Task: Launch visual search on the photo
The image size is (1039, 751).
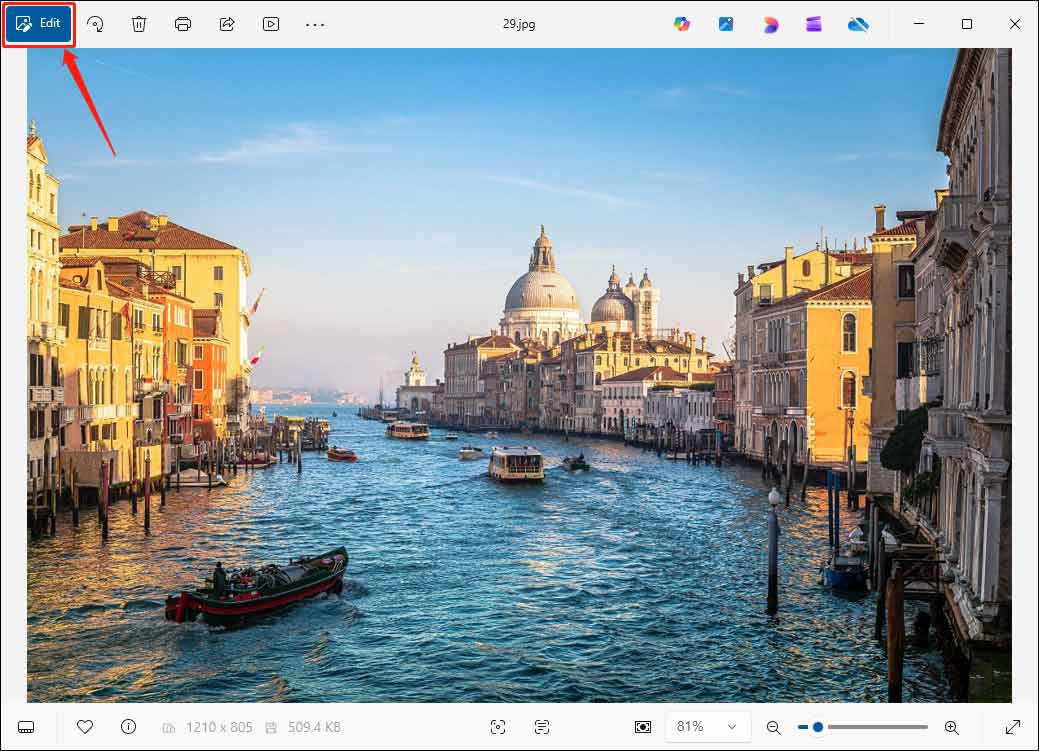Action: (x=498, y=727)
